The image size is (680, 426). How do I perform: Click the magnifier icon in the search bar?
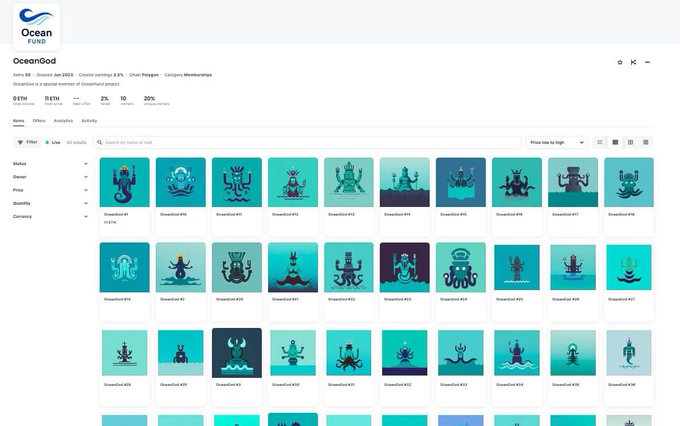tap(100, 142)
